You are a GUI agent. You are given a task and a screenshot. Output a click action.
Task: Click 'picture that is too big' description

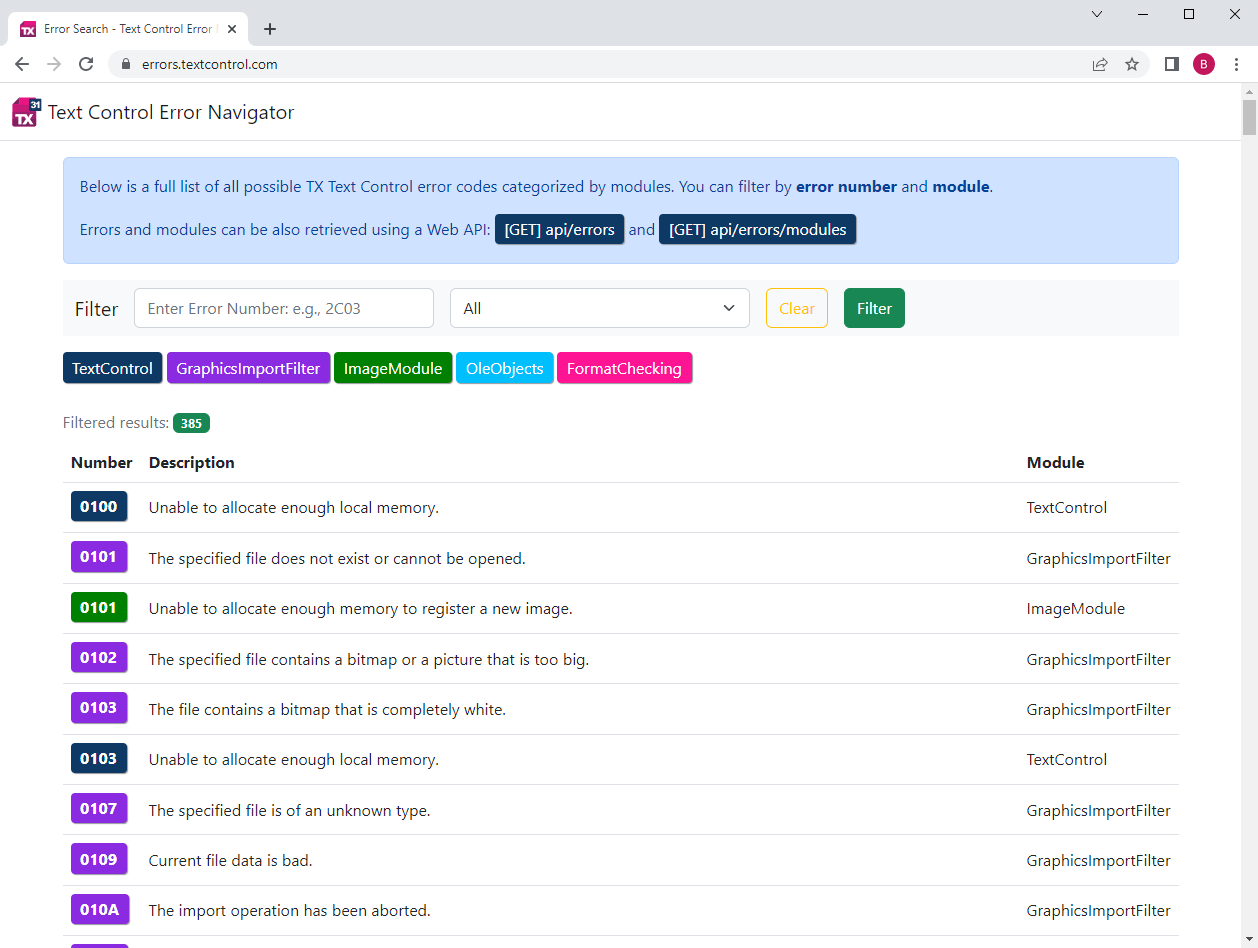pos(369,659)
